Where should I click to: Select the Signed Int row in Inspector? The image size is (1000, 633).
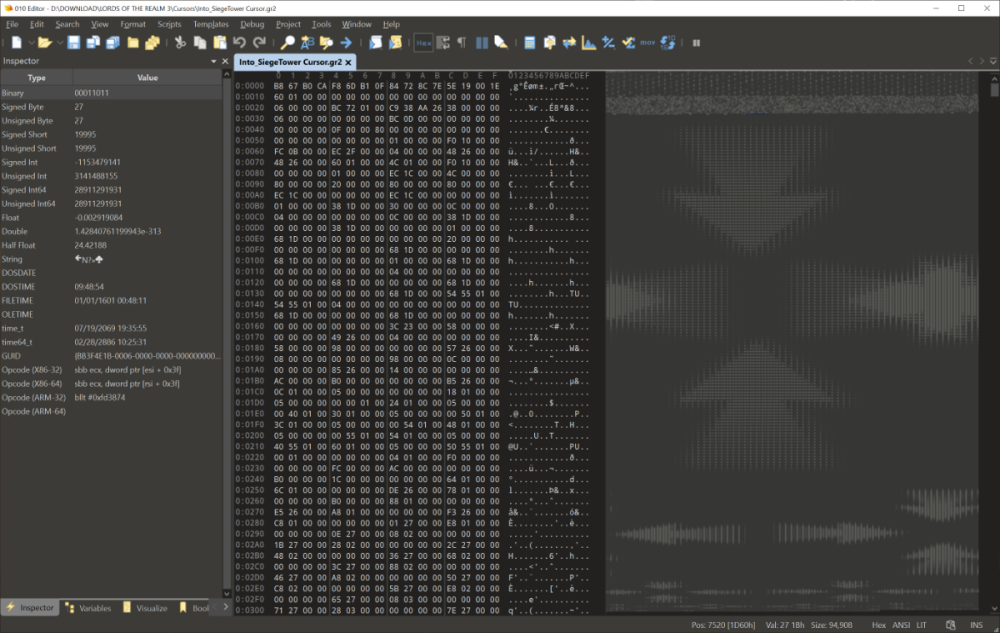point(111,163)
